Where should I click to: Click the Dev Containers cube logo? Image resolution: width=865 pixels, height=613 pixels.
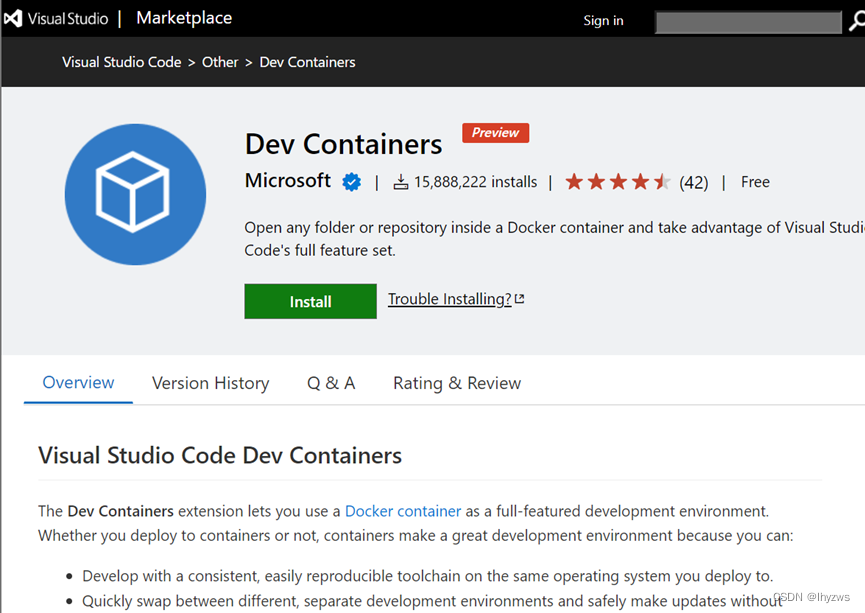[135, 194]
